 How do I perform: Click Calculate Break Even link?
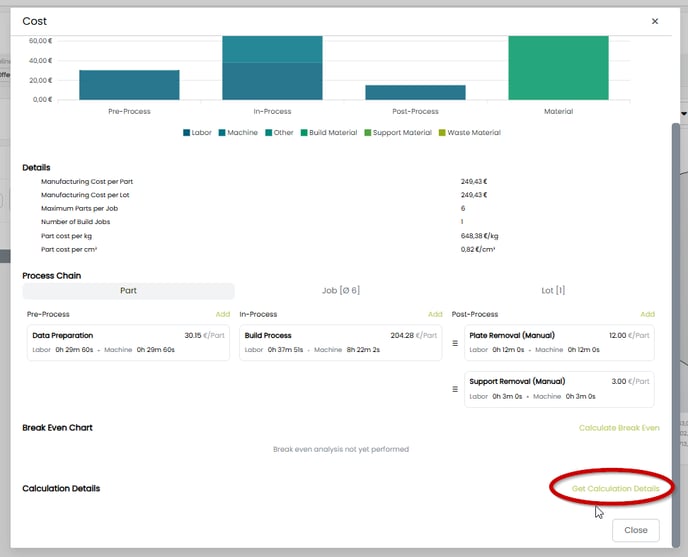tap(619, 428)
